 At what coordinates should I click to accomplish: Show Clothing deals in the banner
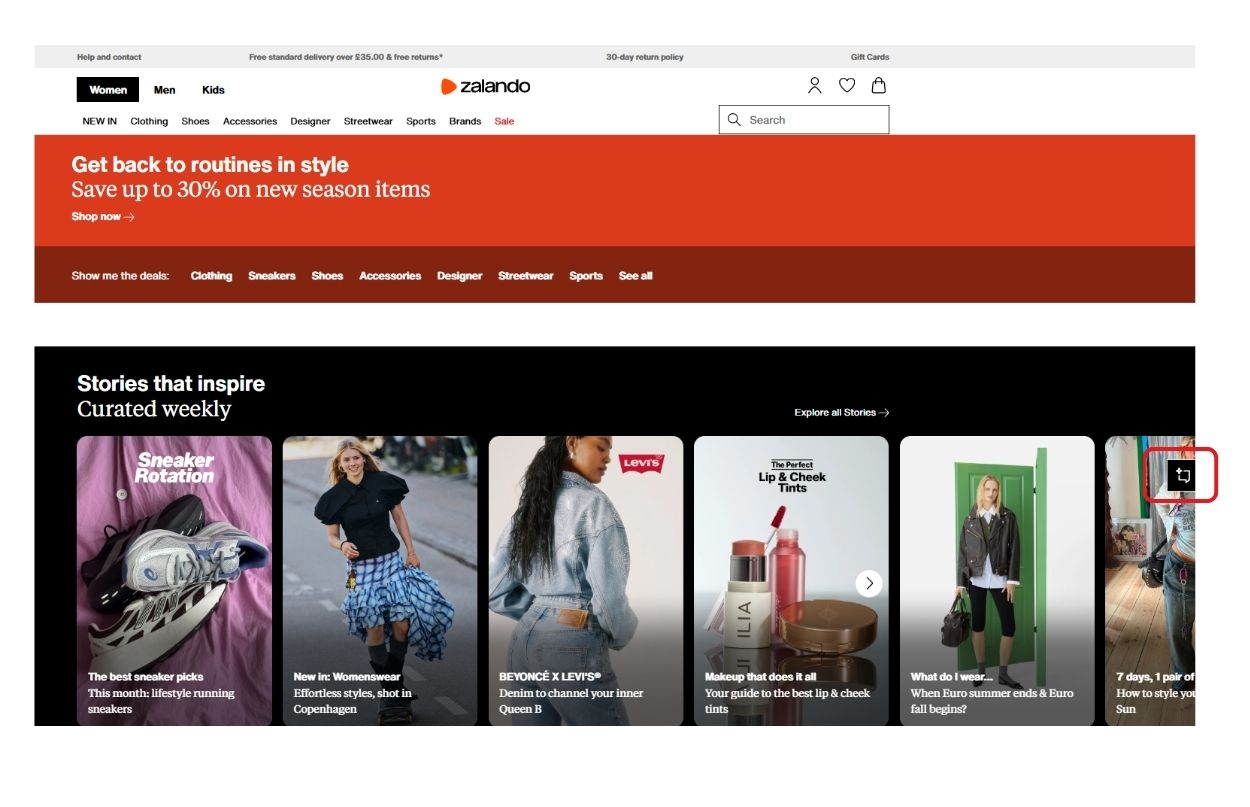[211, 276]
